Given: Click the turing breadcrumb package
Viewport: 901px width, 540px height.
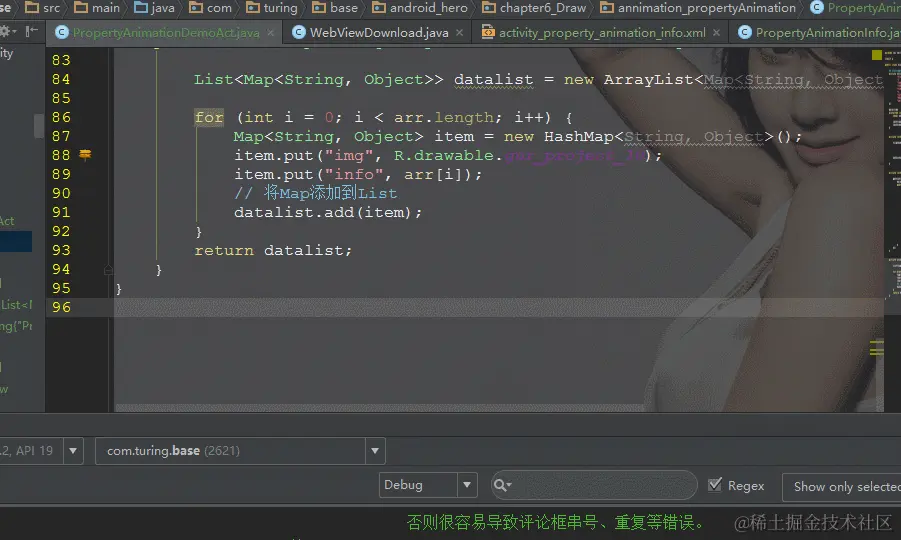Looking at the screenshot, I should [272, 7].
